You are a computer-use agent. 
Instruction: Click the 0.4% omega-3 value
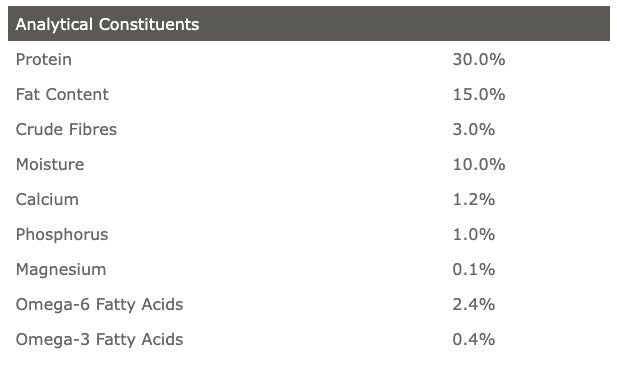[474, 339]
